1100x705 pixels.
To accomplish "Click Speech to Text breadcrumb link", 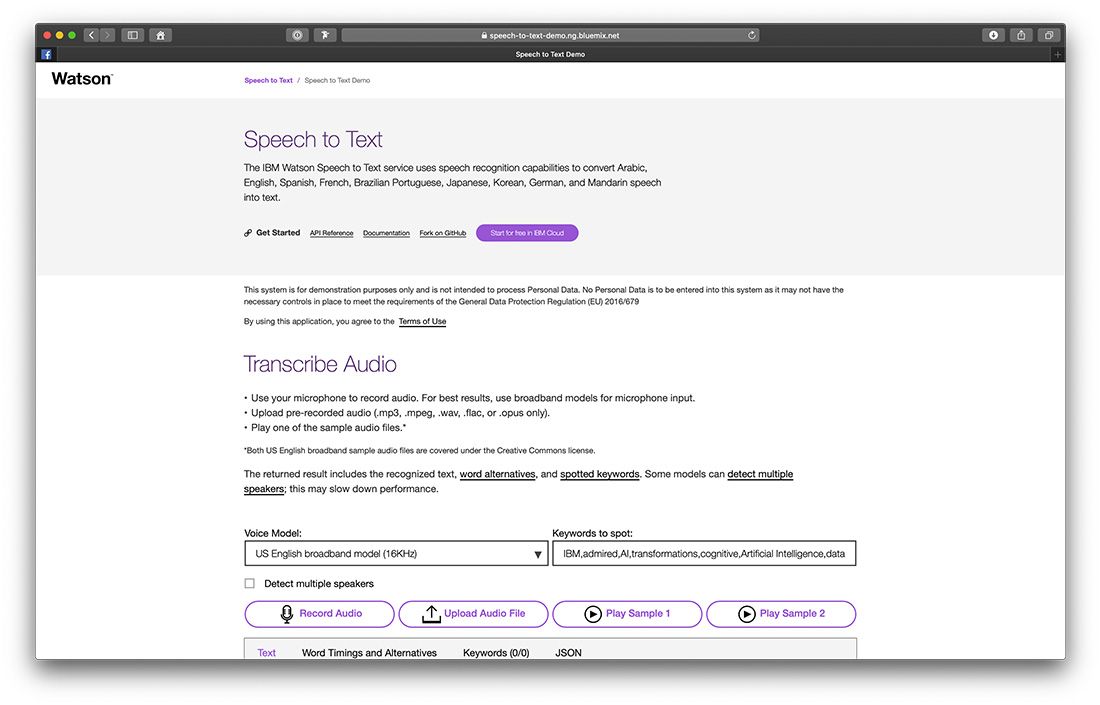I will pyautogui.click(x=268, y=80).
